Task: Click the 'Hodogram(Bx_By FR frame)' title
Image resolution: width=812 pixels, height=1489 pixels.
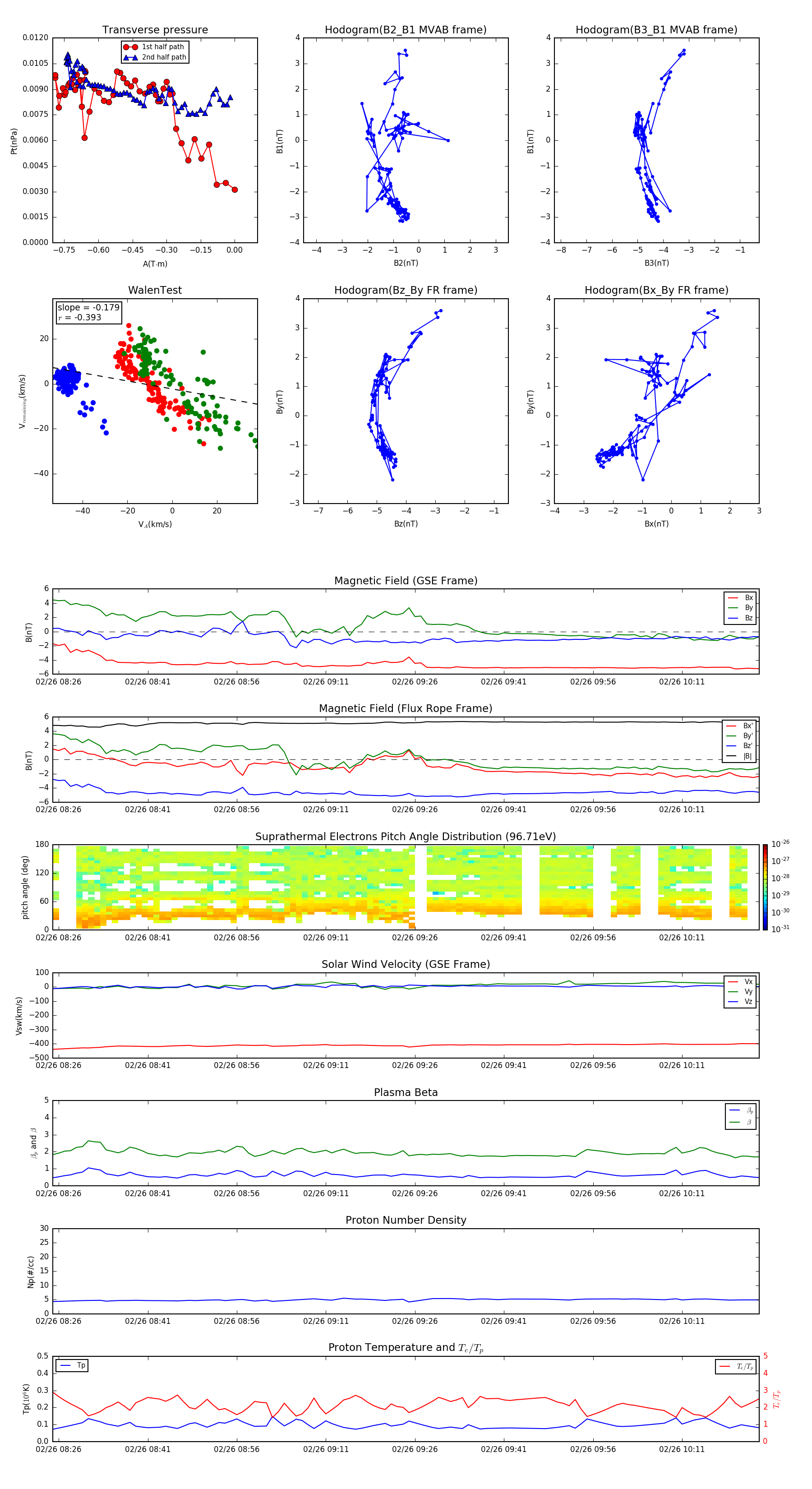Action: point(656,290)
